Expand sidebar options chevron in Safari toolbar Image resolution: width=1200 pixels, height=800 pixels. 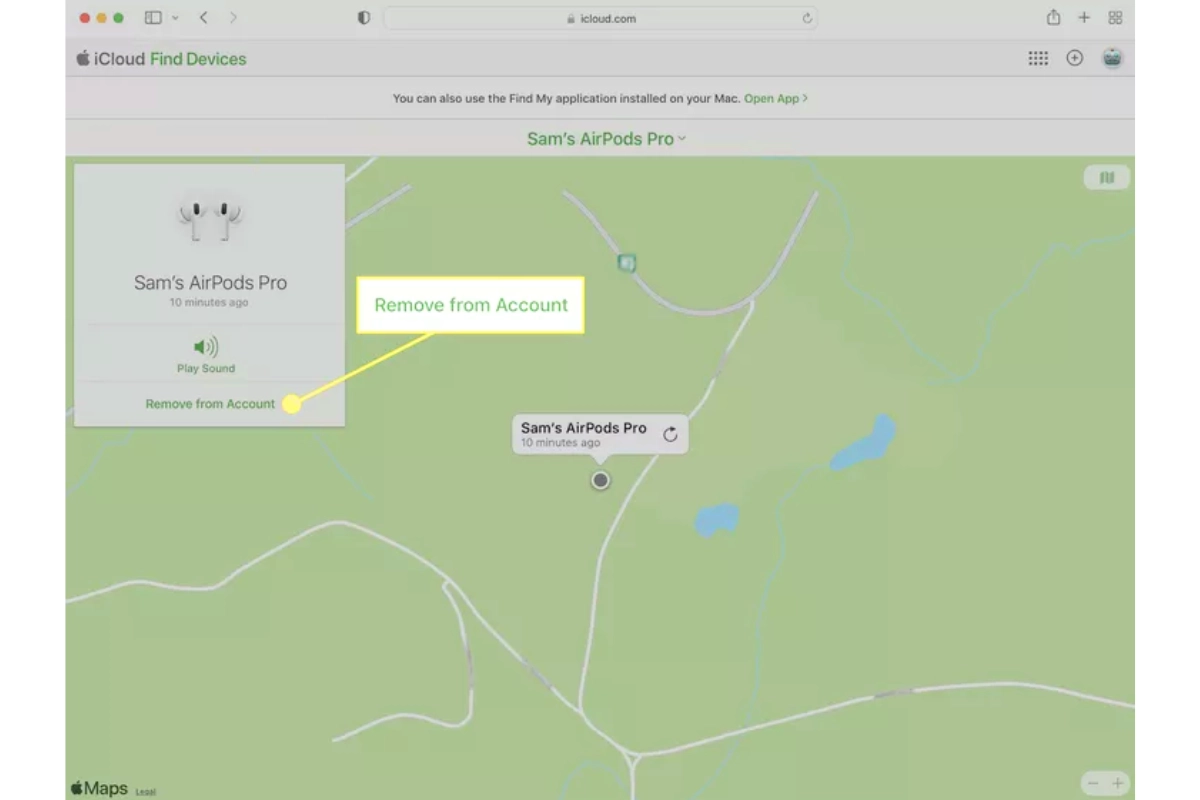176,18
